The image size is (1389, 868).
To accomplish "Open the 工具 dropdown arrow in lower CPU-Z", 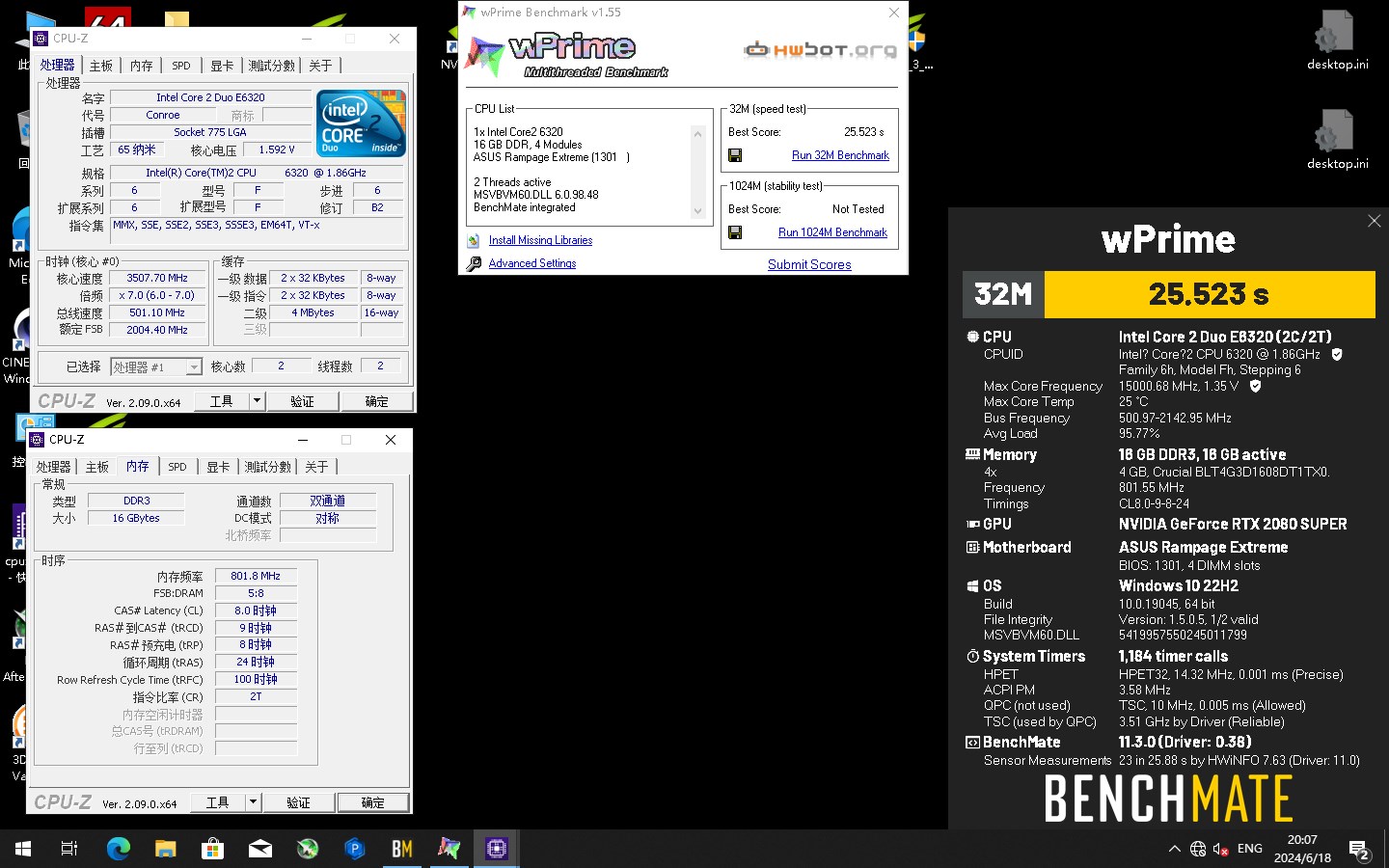I will click(253, 802).
